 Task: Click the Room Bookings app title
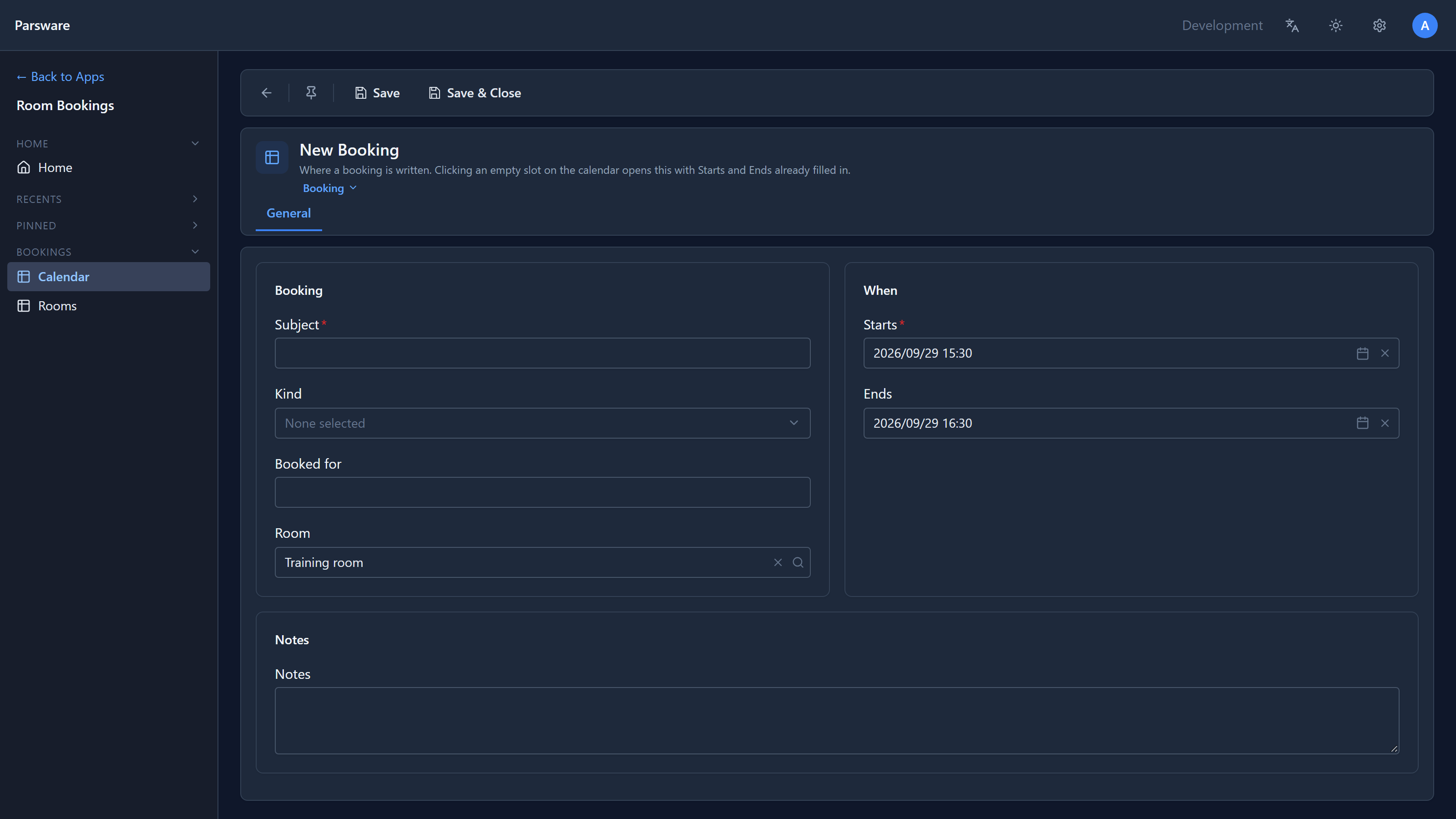(65, 106)
